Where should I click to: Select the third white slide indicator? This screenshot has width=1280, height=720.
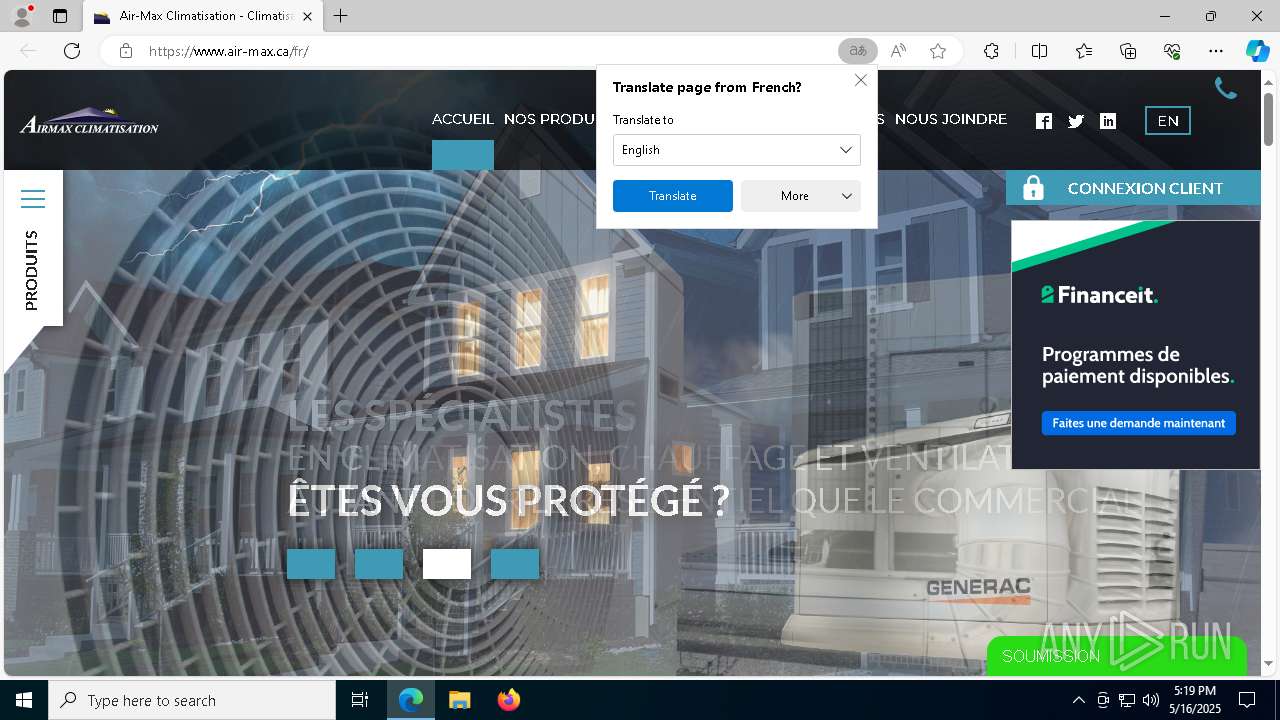click(447, 564)
